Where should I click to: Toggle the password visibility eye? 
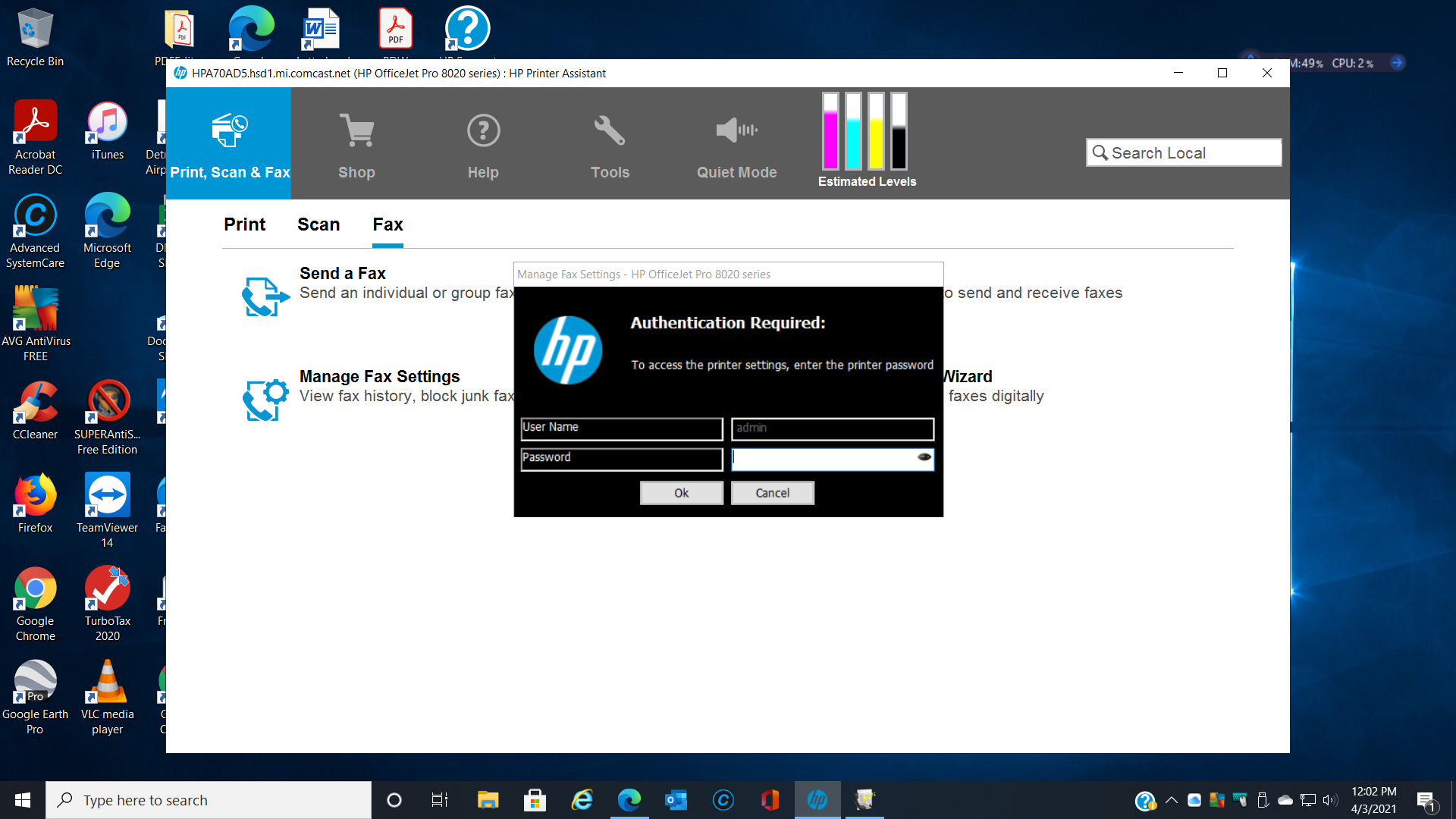[x=924, y=457]
